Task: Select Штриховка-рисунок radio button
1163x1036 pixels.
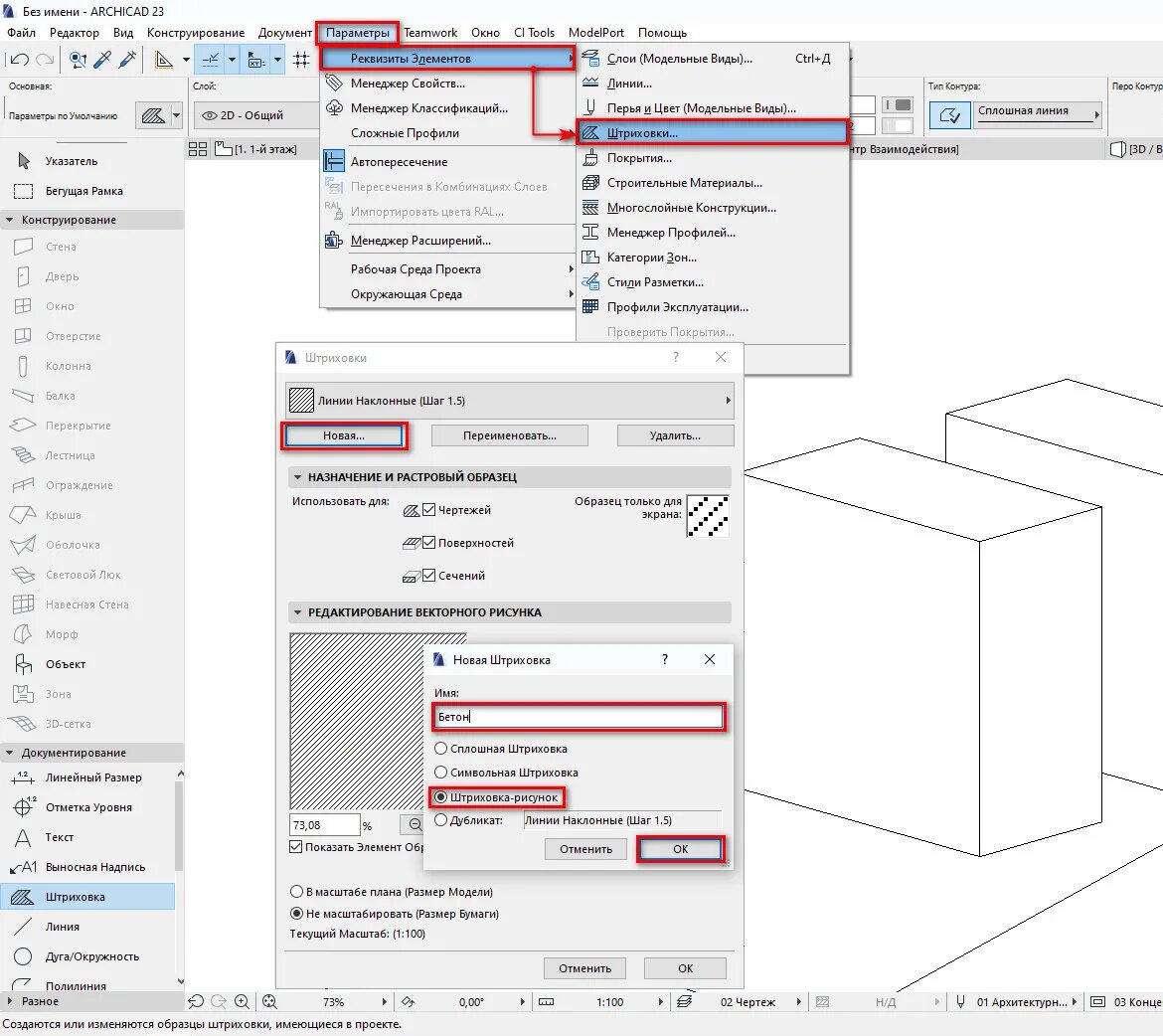Action: pos(440,797)
